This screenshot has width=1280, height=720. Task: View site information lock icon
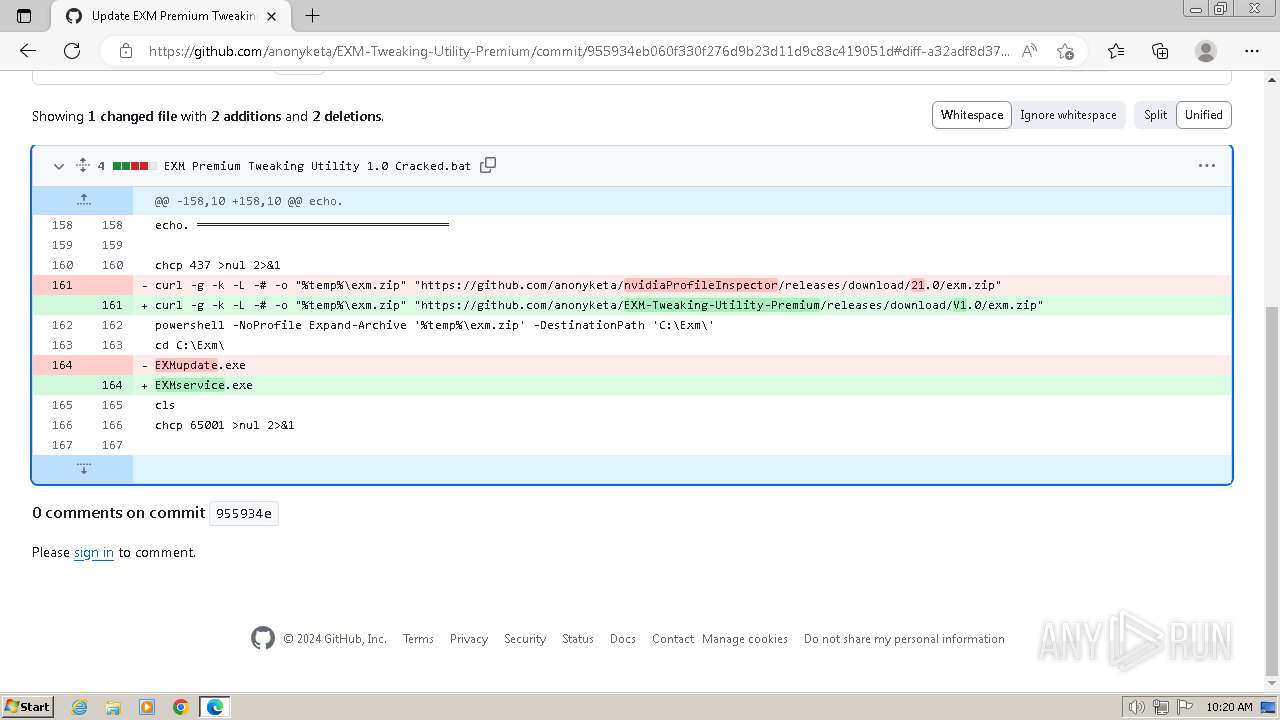pyautogui.click(x=126, y=51)
